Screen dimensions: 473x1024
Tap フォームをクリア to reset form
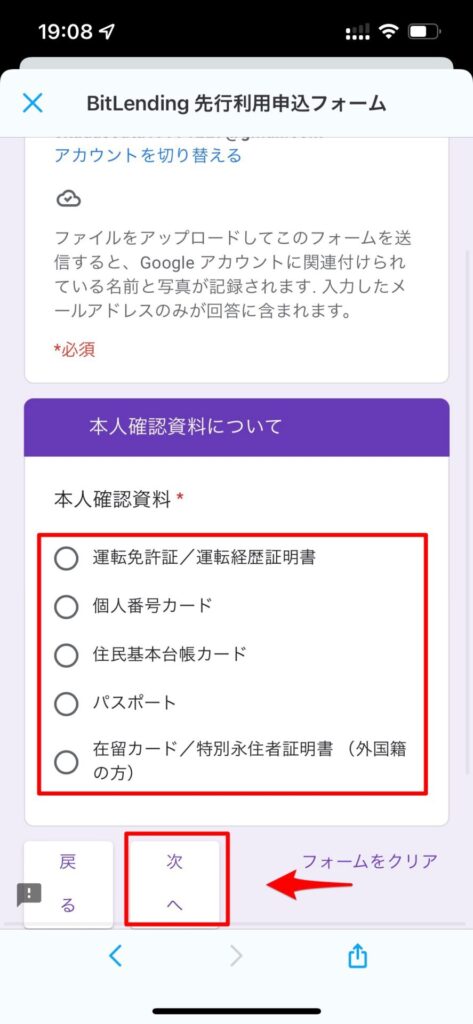point(369,861)
